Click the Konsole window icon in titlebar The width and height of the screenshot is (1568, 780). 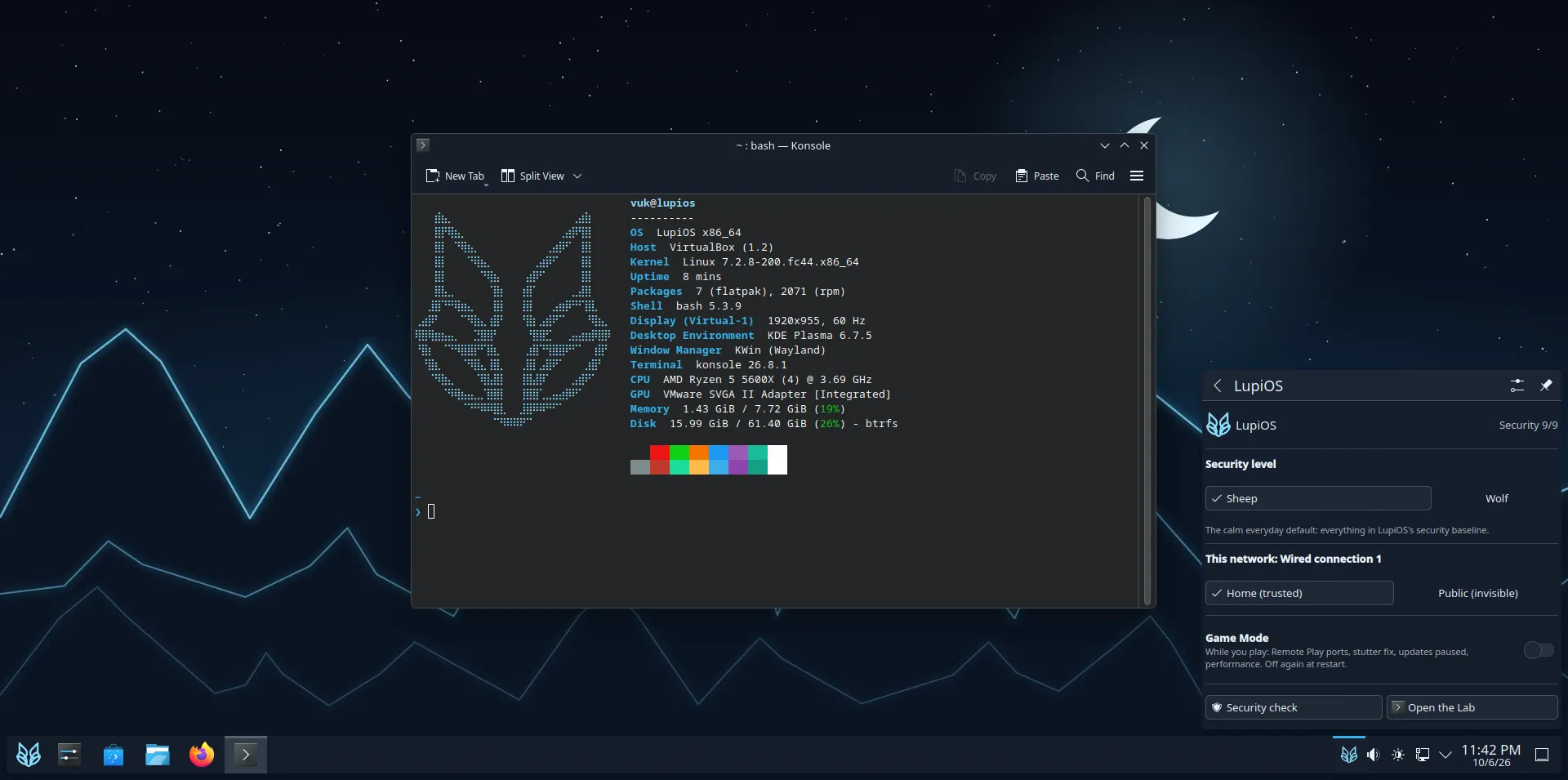click(423, 145)
